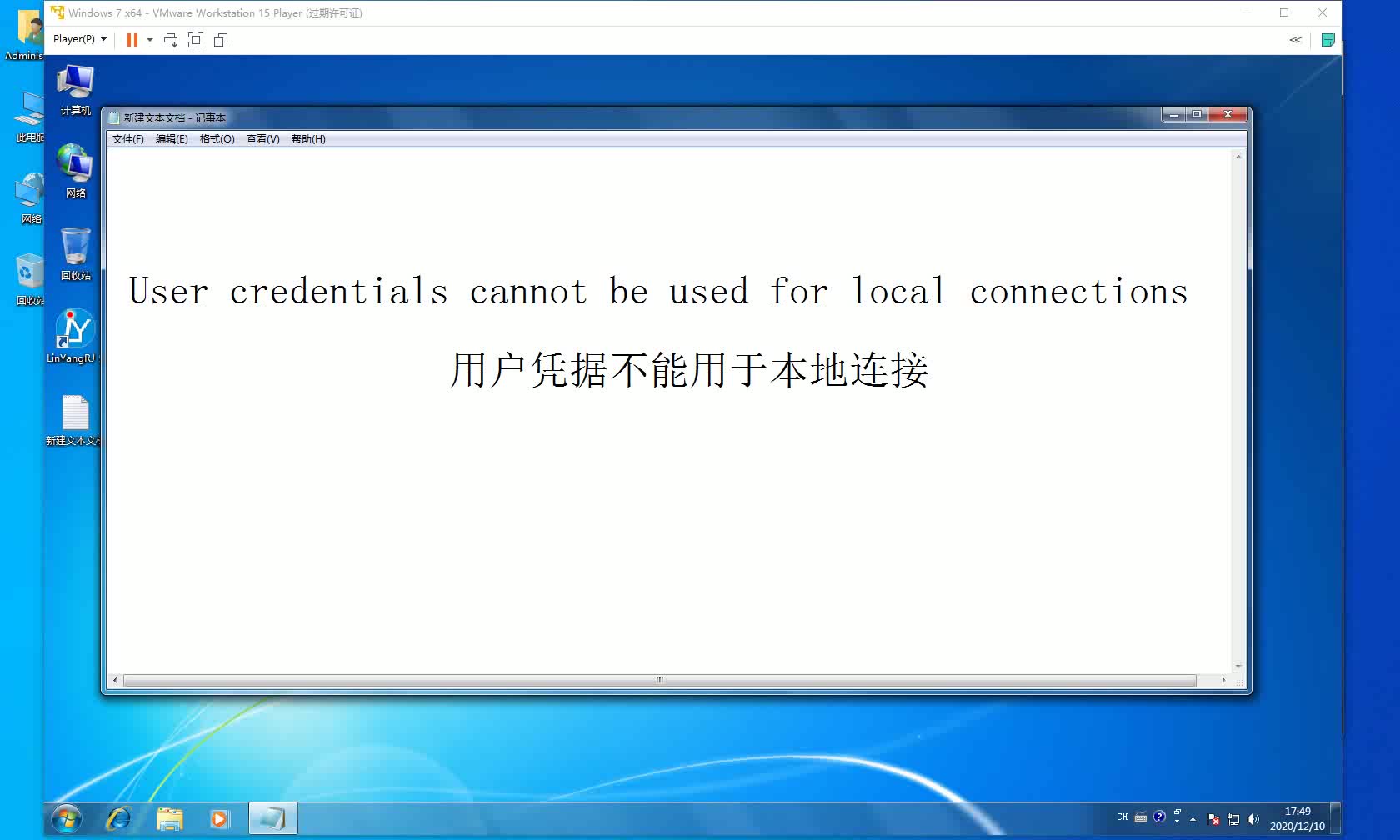Click the Notepad horizontal scroll left arrow

[115, 680]
